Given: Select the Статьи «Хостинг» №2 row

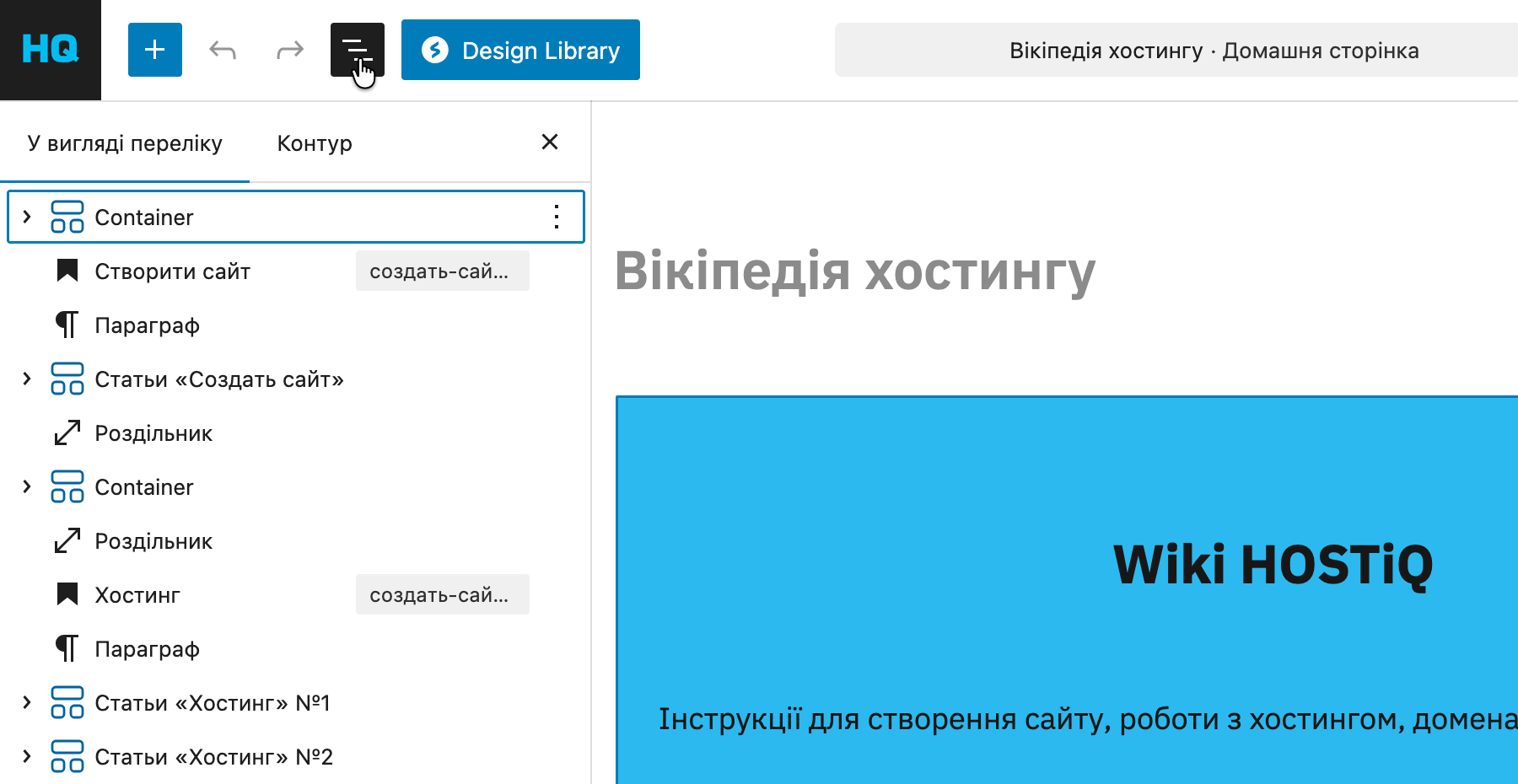Looking at the screenshot, I should pos(295,756).
